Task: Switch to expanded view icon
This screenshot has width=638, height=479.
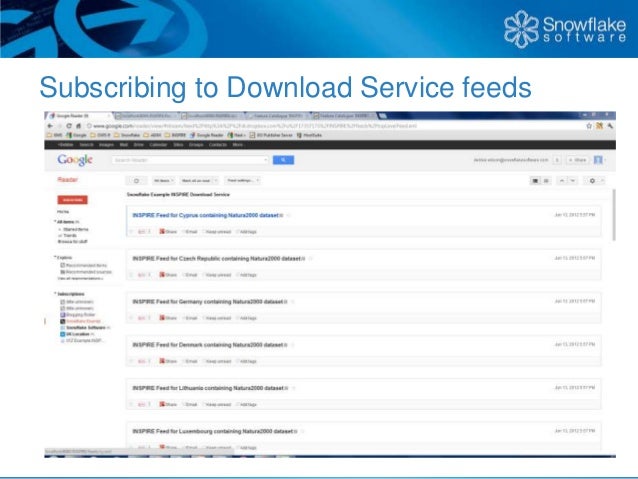Action: click(535, 181)
